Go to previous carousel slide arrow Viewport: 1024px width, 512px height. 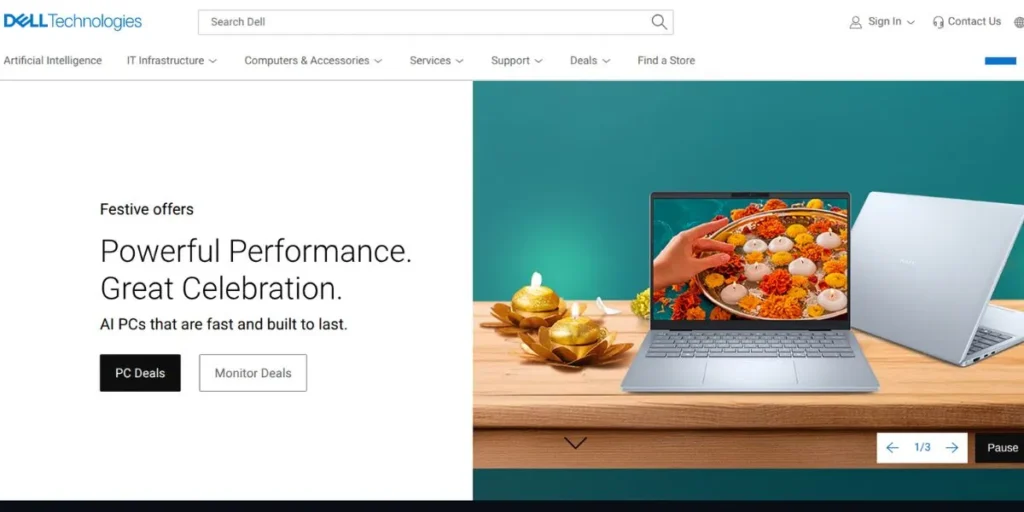coord(892,447)
